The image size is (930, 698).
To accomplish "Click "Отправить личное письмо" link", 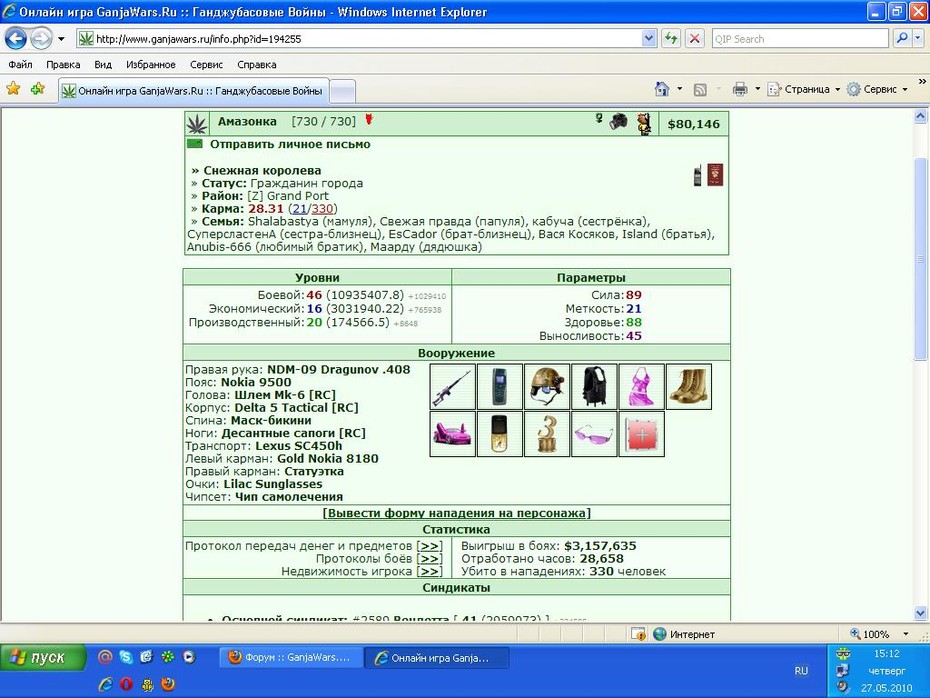I will [x=290, y=144].
